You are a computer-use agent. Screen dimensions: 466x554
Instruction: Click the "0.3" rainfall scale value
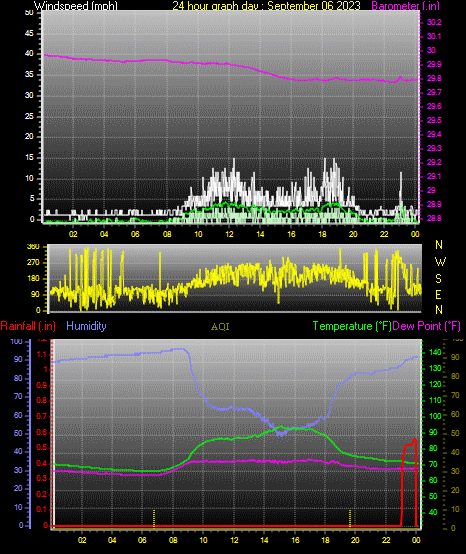click(x=42, y=478)
